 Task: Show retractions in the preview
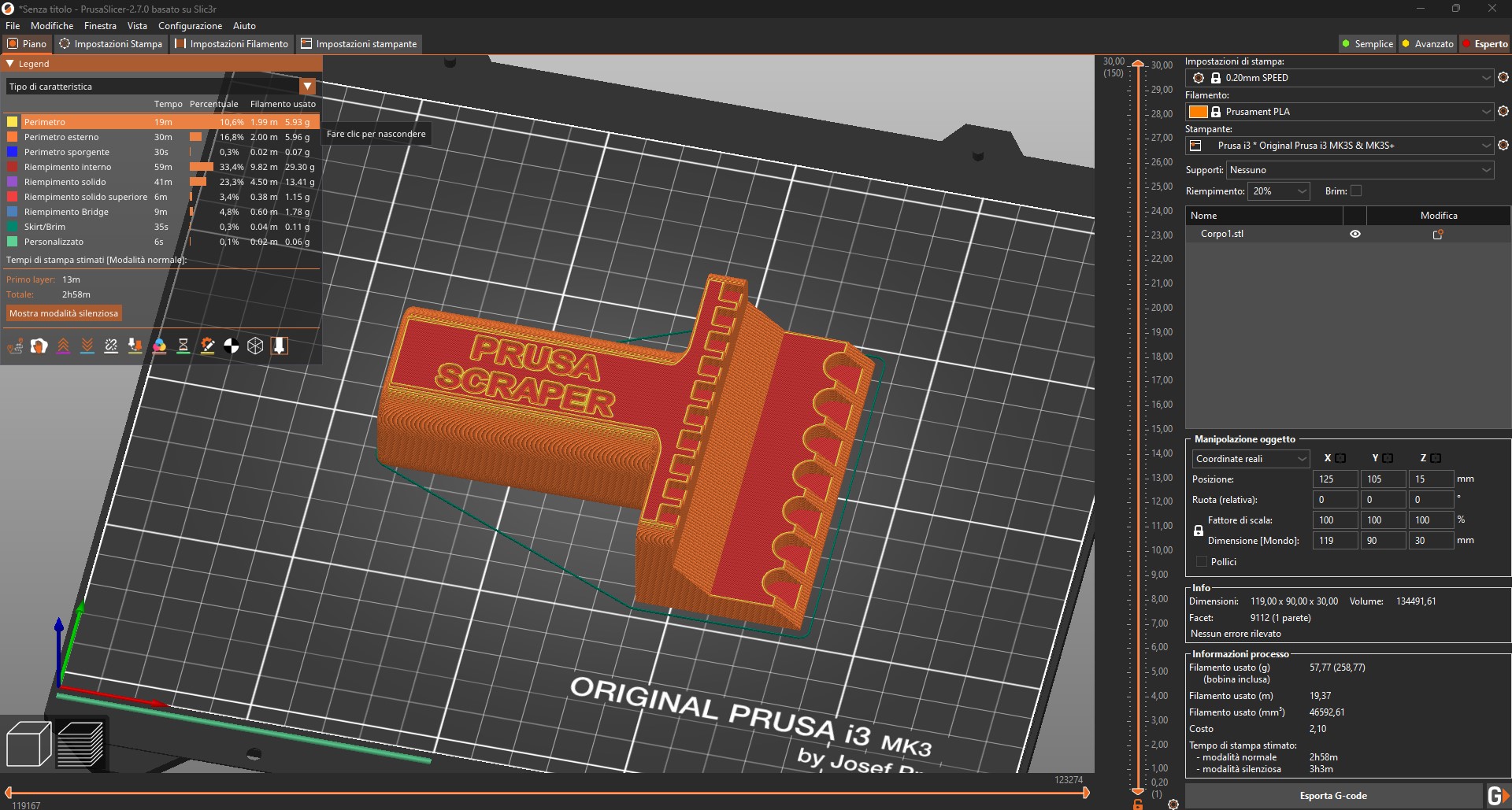click(x=64, y=346)
